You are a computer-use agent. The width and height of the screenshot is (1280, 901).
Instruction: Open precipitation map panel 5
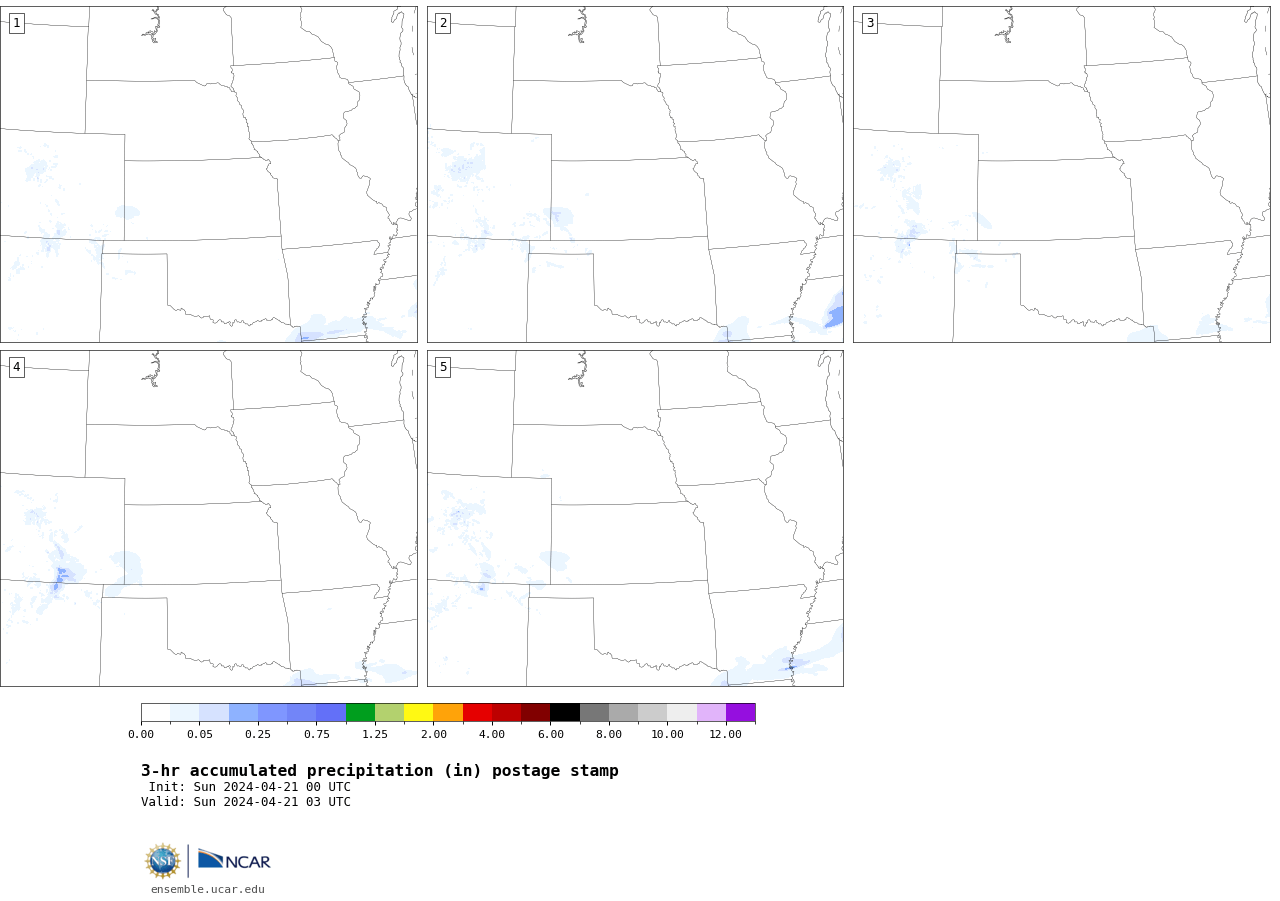click(635, 518)
